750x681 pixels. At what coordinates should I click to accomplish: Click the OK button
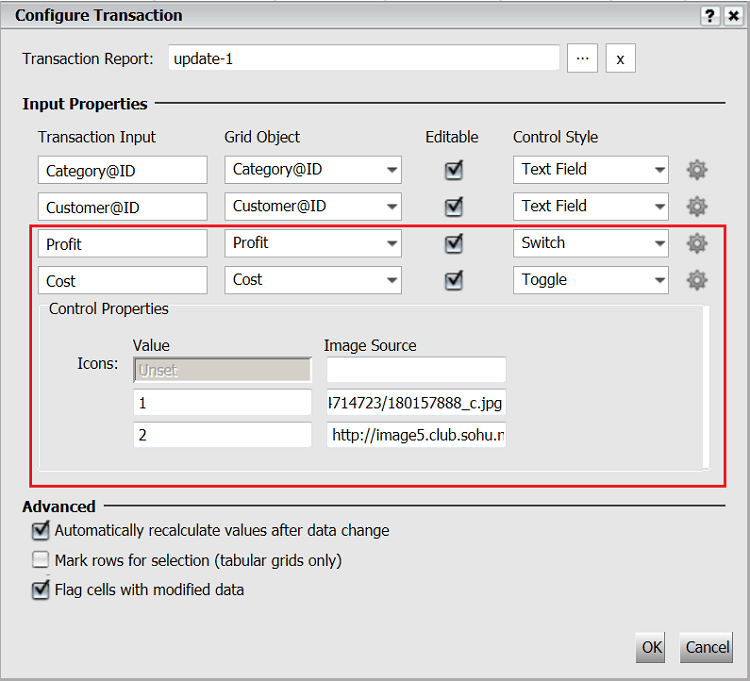click(651, 648)
